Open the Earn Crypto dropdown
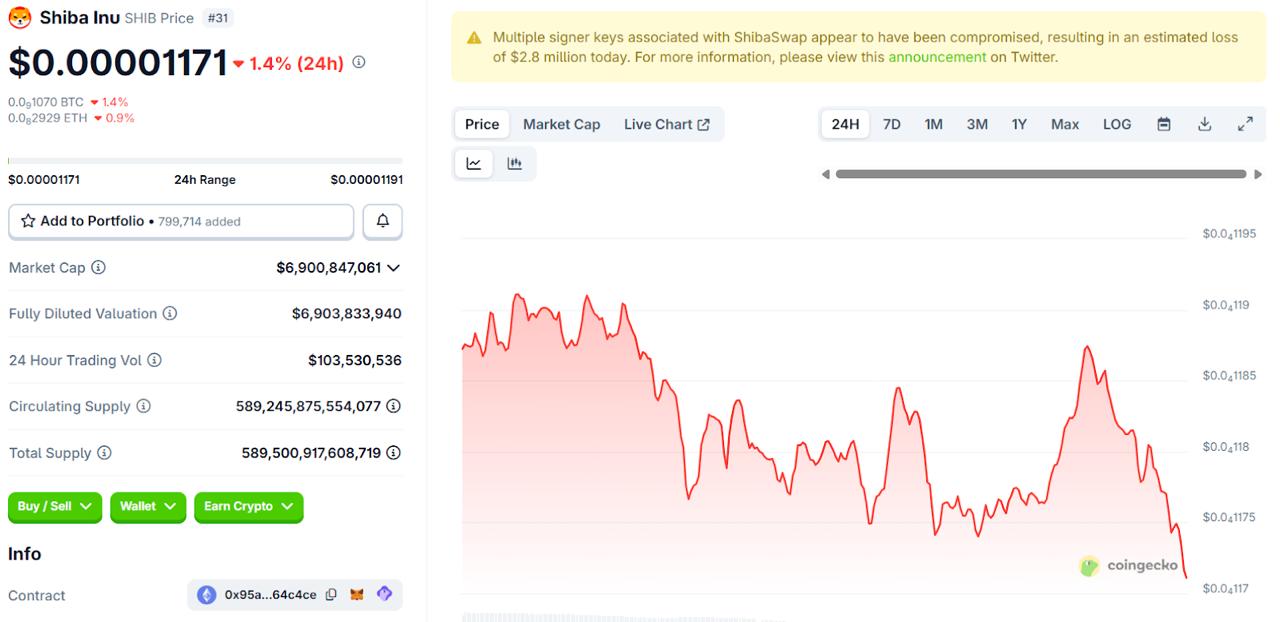 (248, 507)
